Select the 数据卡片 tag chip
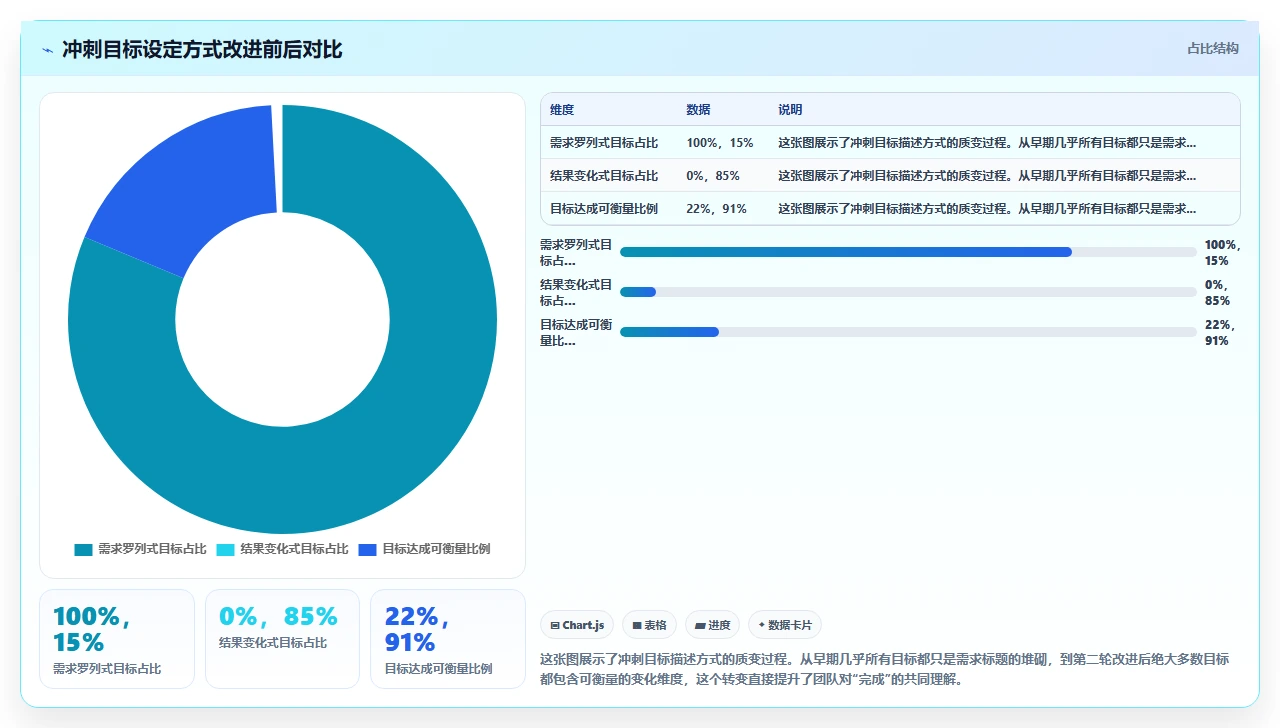The width and height of the screenshot is (1280, 728). [x=785, y=625]
